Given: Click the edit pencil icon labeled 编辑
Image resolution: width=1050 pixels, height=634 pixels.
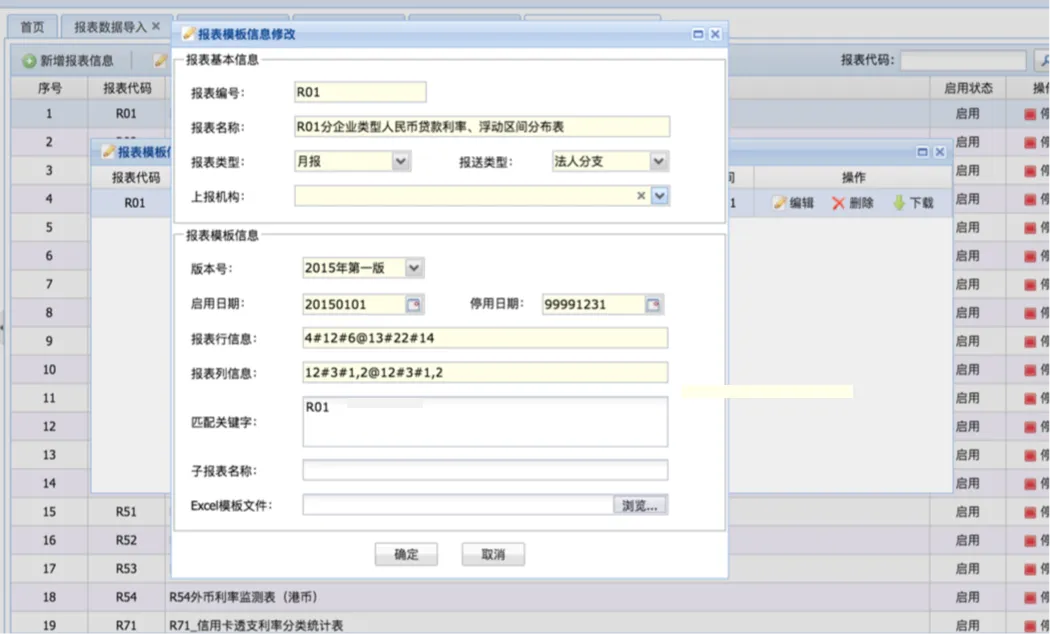Looking at the screenshot, I should (780, 203).
